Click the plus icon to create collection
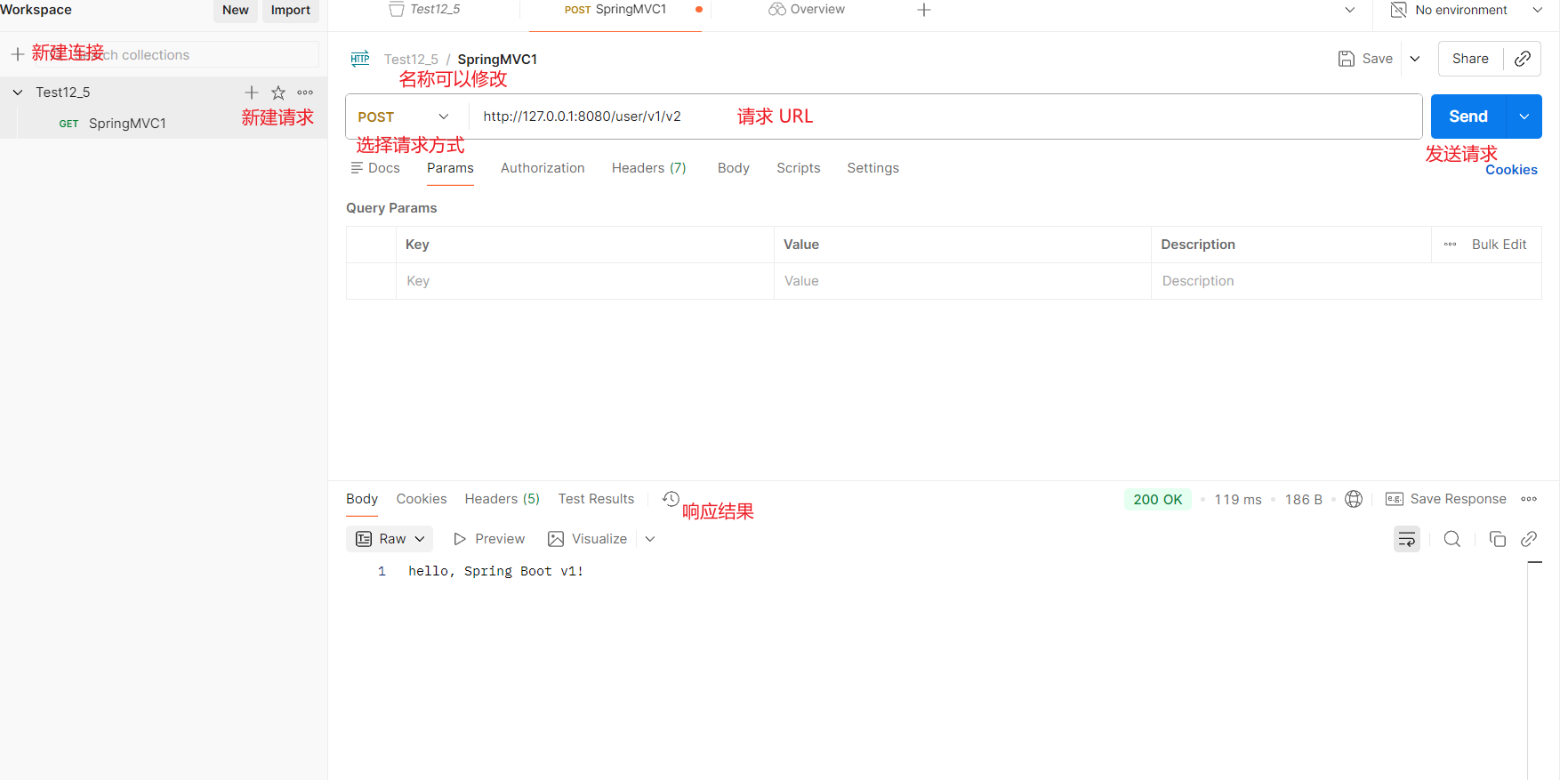 click(17, 54)
